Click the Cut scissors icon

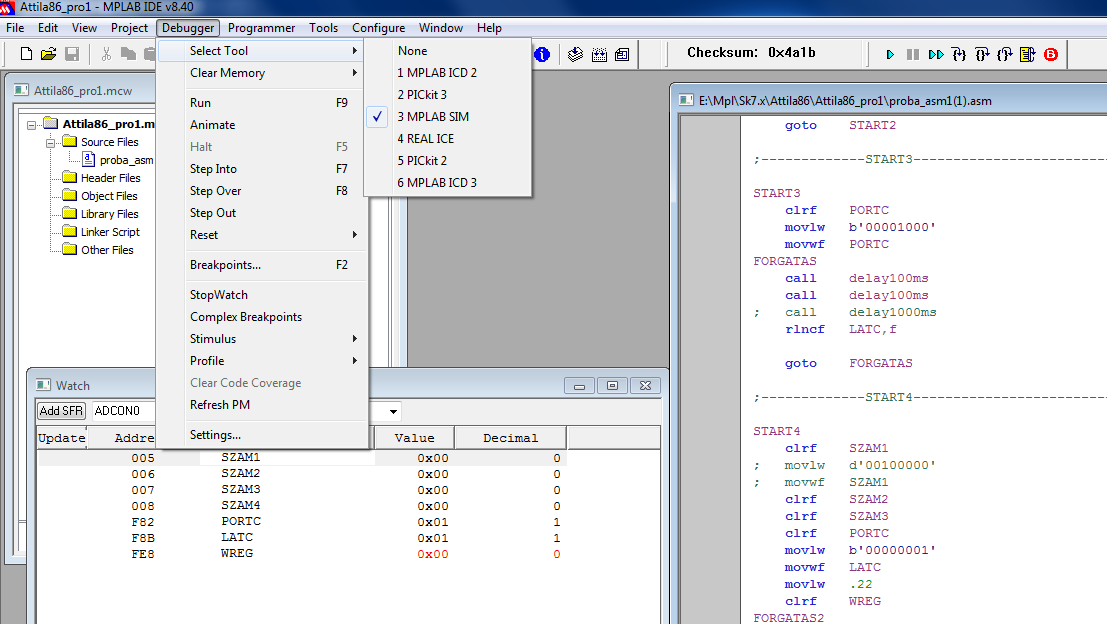click(106, 54)
